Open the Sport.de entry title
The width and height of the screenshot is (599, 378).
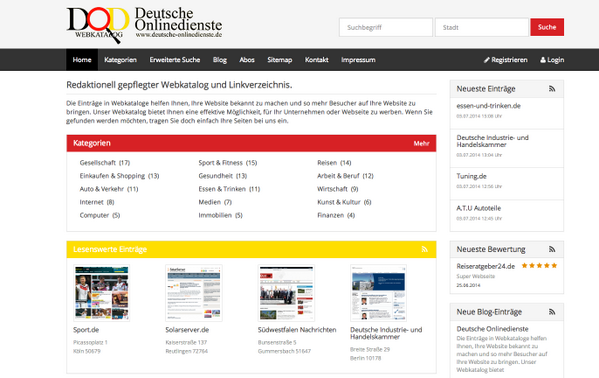pyautogui.click(x=86, y=330)
